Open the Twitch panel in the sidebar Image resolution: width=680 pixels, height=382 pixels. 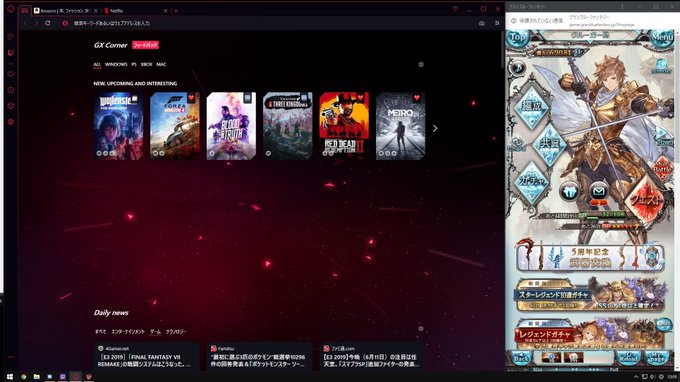(x=11, y=52)
